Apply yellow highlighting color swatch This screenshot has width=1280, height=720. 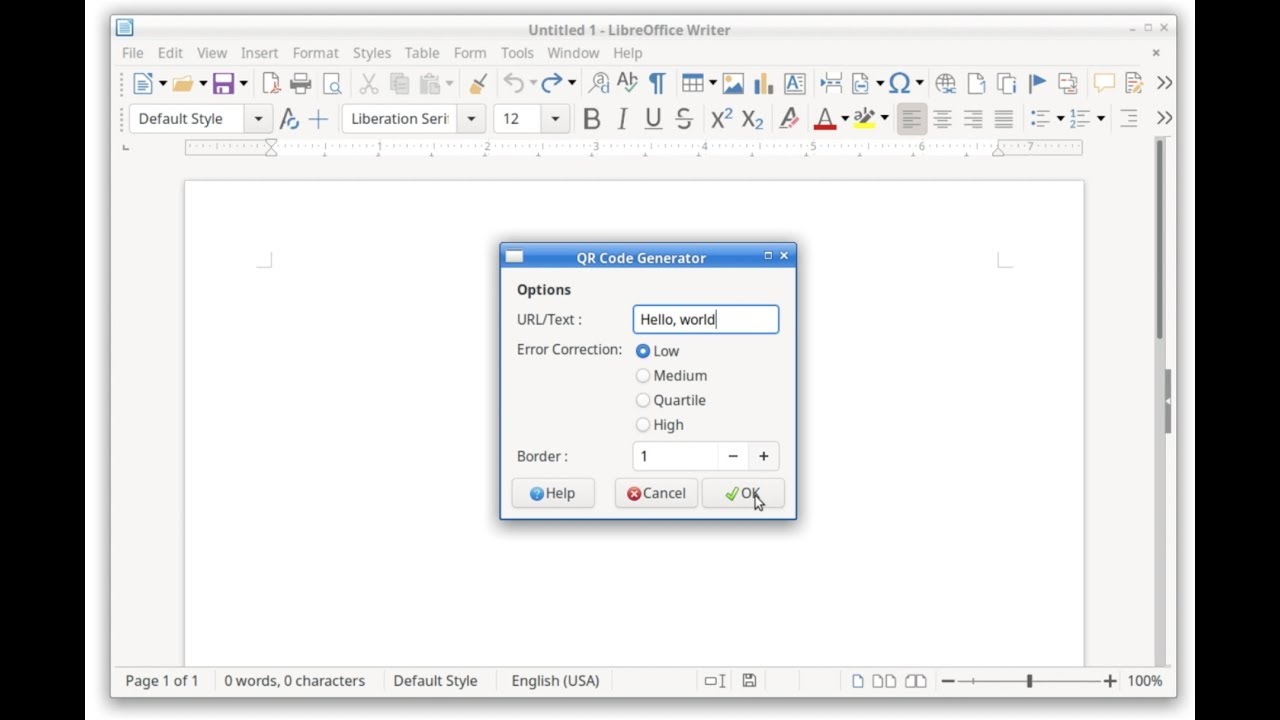coord(865,119)
